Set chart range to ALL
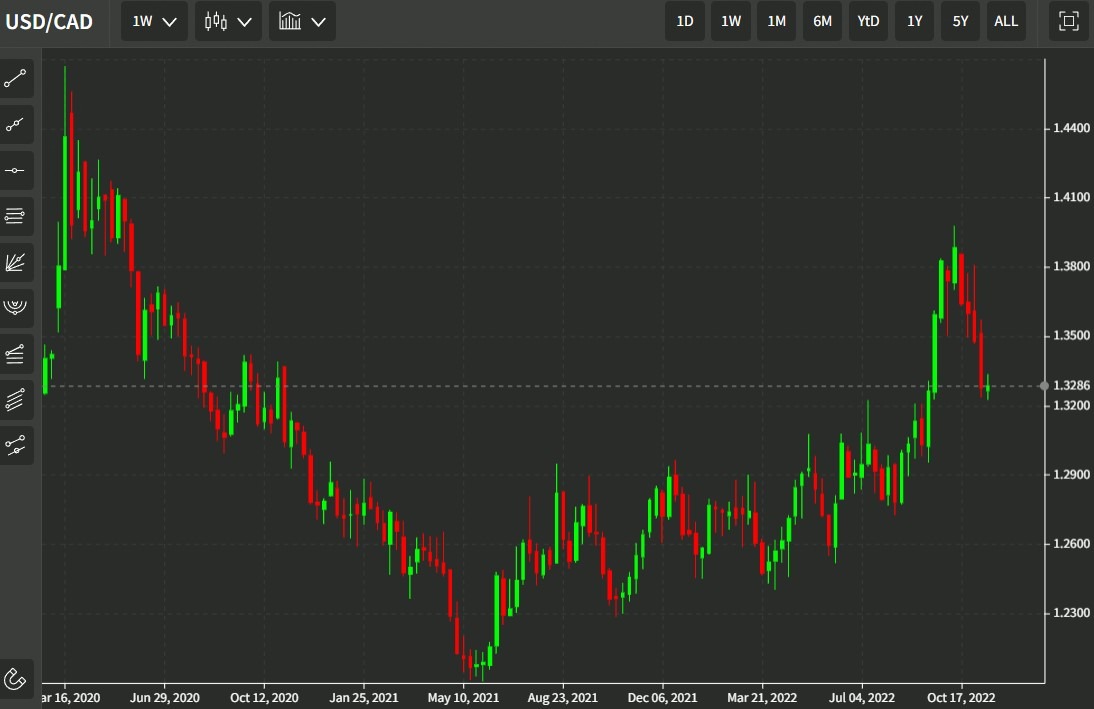Image resolution: width=1094 pixels, height=709 pixels. tap(1006, 21)
